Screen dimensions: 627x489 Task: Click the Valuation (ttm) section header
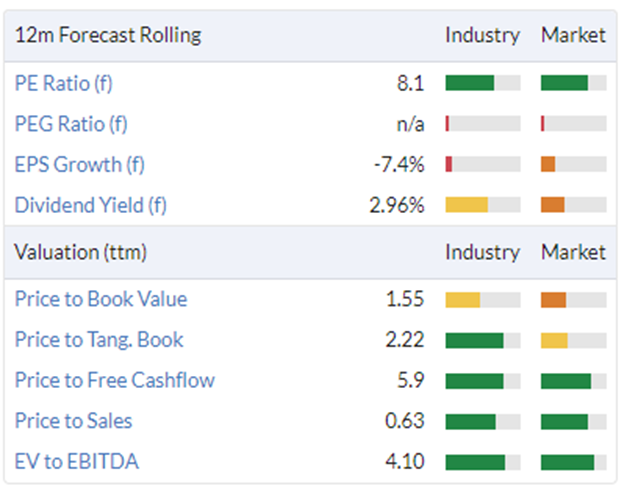tap(80, 252)
